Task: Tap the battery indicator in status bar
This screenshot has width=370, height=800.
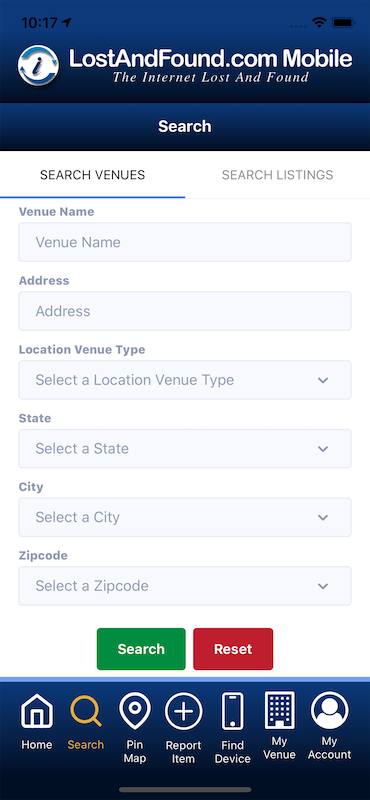Action: click(343, 23)
